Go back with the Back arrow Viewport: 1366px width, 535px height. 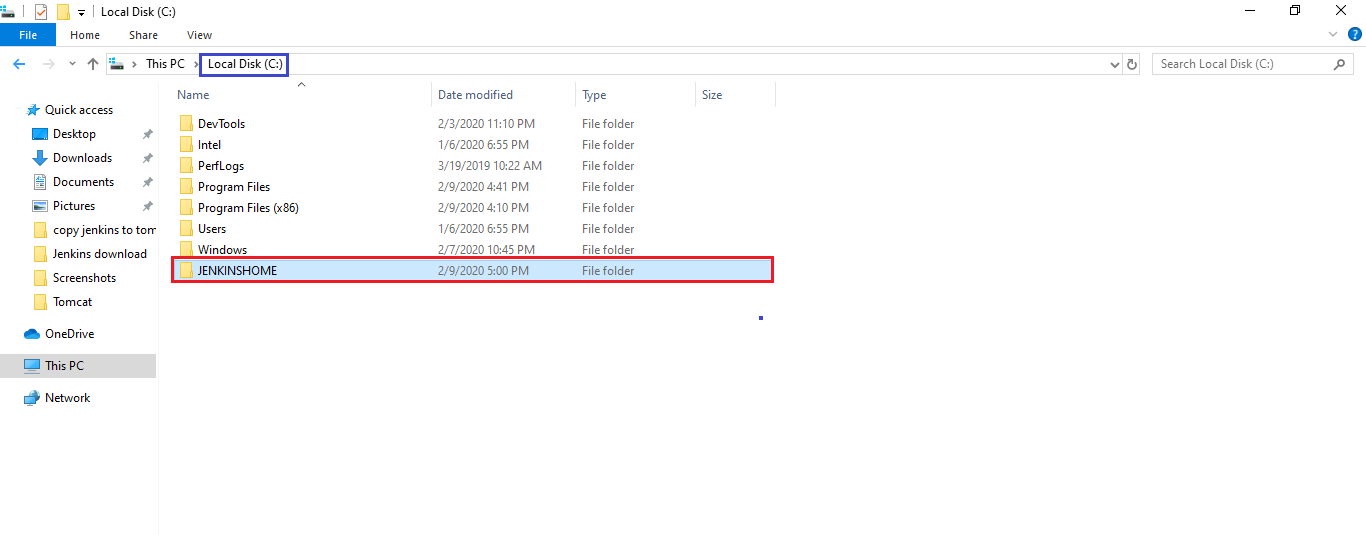pos(19,64)
